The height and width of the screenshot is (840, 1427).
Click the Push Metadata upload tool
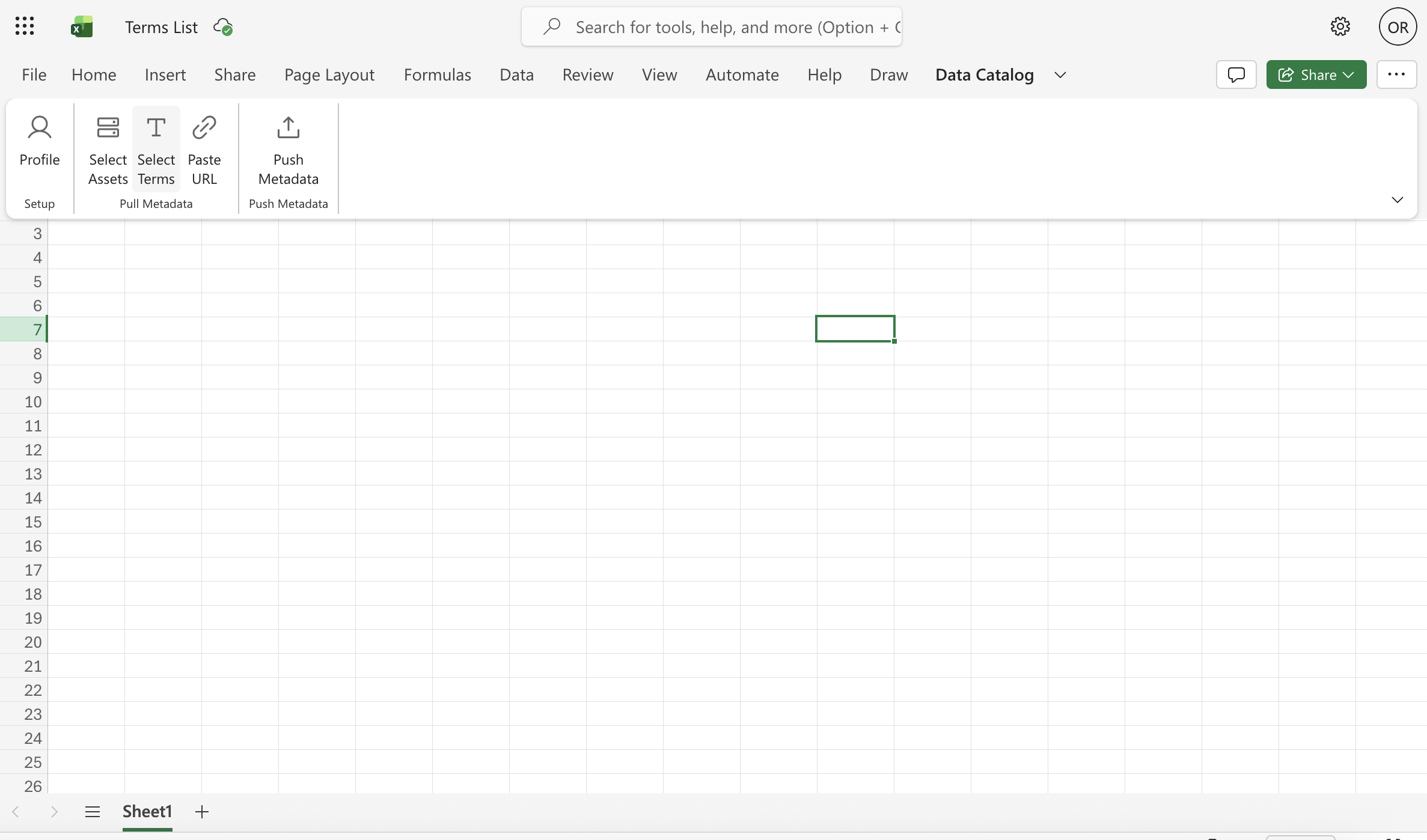[289, 150]
